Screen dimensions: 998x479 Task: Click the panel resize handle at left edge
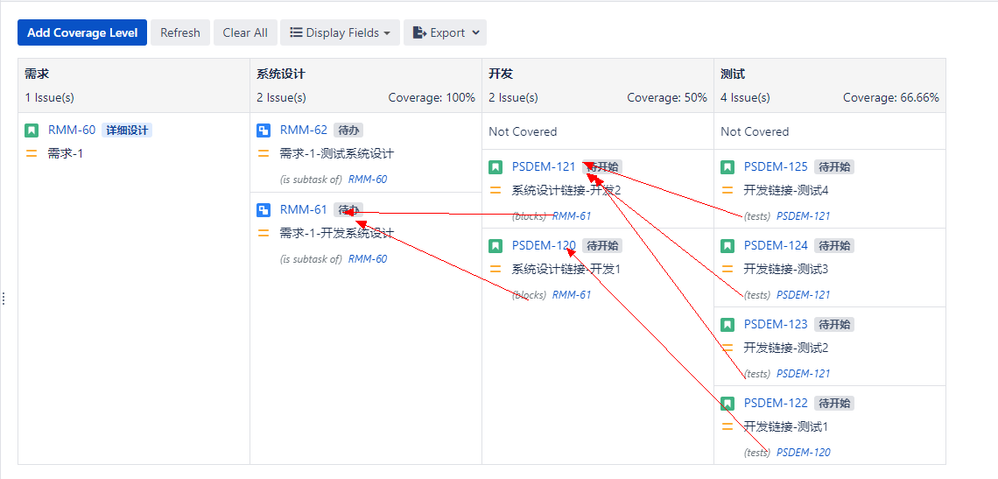[4, 298]
